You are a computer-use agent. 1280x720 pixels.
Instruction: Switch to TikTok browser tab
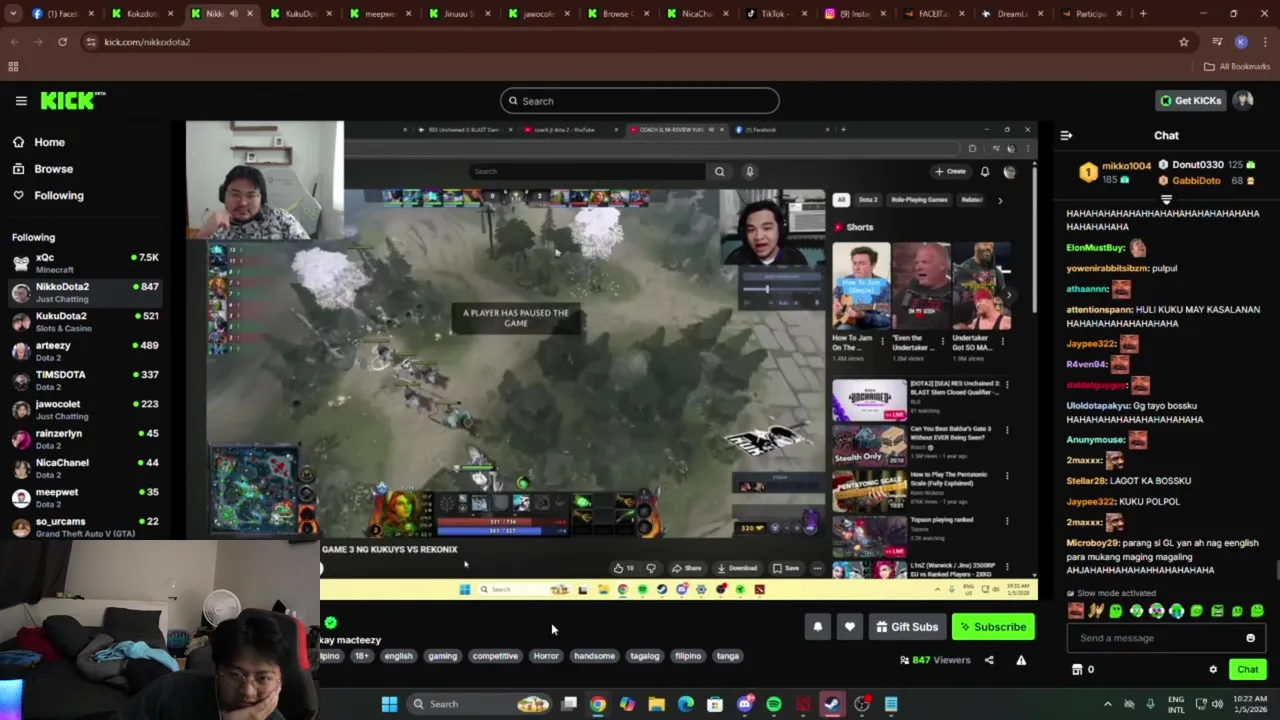(x=773, y=14)
